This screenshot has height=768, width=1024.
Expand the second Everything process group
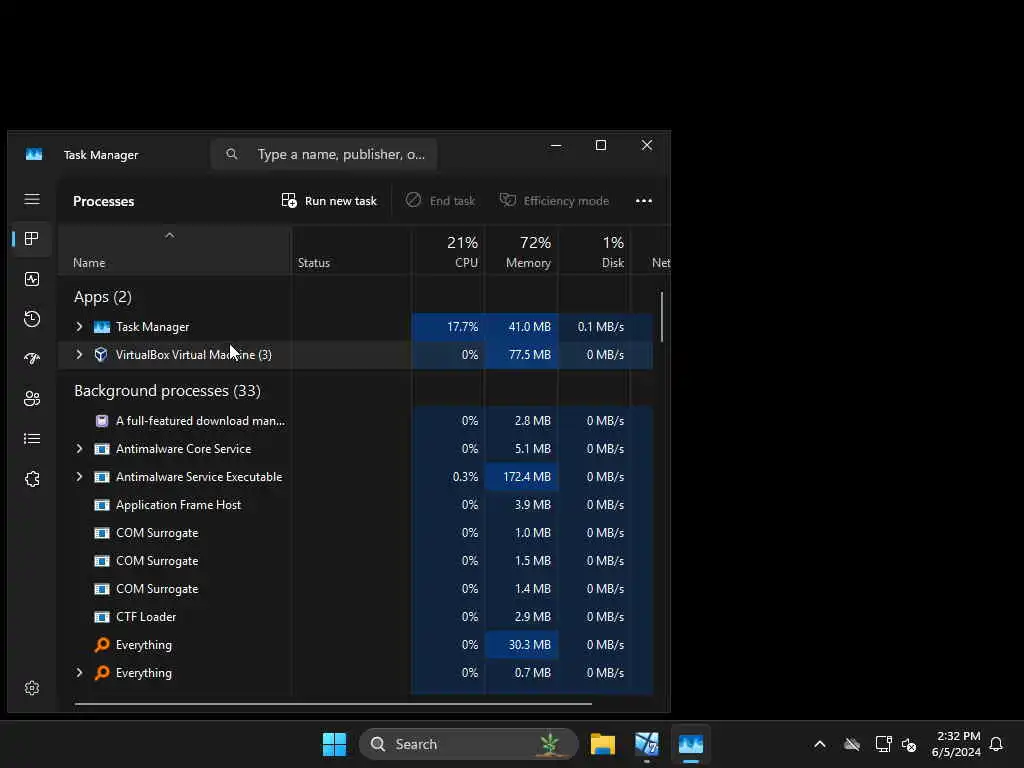(x=79, y=673)
